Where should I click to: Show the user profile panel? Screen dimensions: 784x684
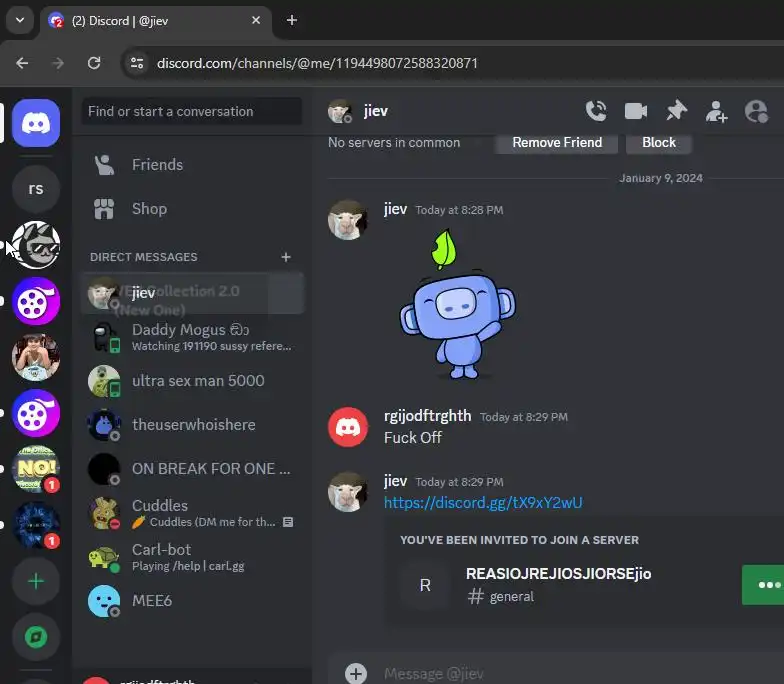tap(756, 111)
